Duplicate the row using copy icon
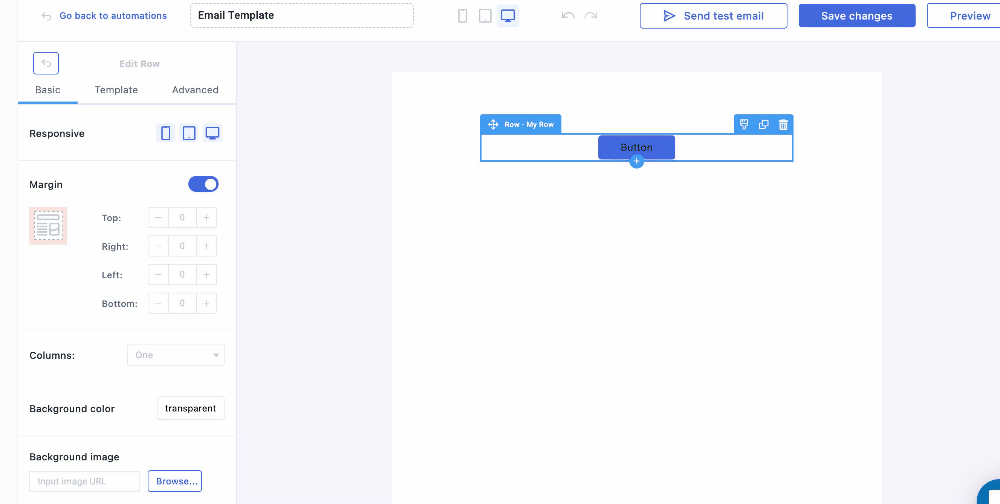Image resolution: width=1000 pixels, height=504 pixels. [x=763, y=124]
